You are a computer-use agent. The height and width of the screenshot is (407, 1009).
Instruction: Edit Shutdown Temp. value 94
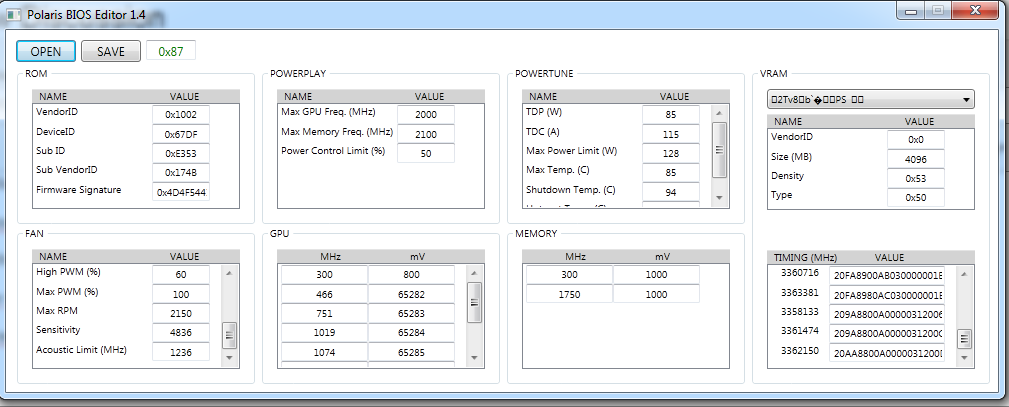pos(671,192)
